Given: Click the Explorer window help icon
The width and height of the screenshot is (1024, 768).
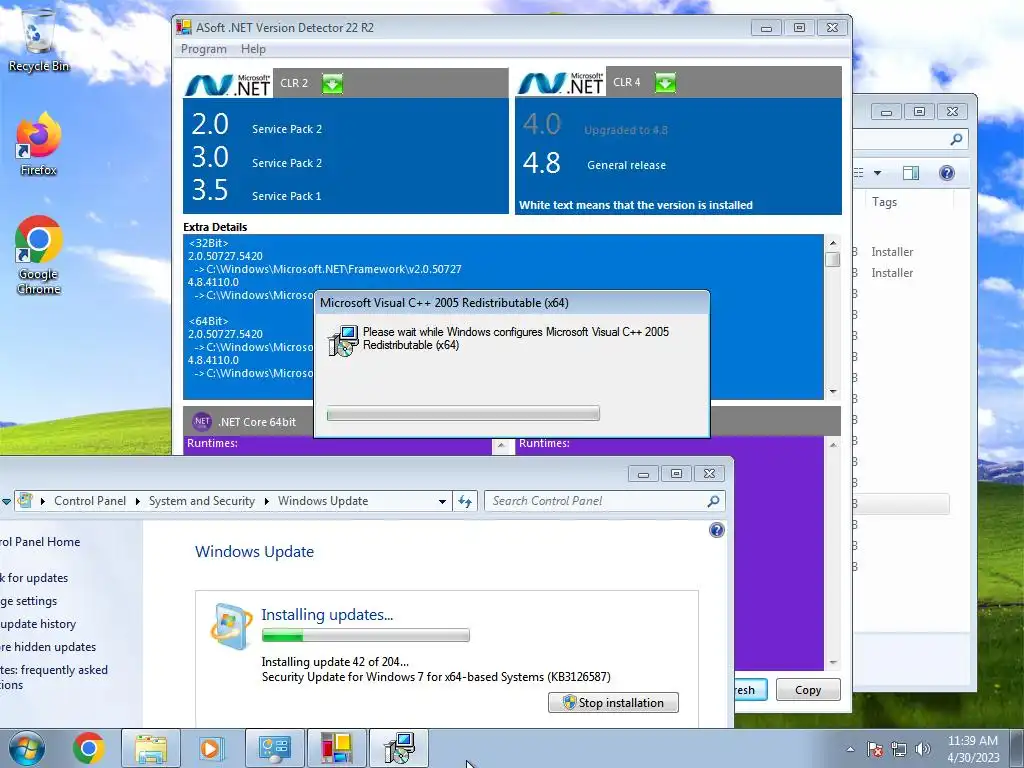Looking at the screenshot, I should pos(947,173).
